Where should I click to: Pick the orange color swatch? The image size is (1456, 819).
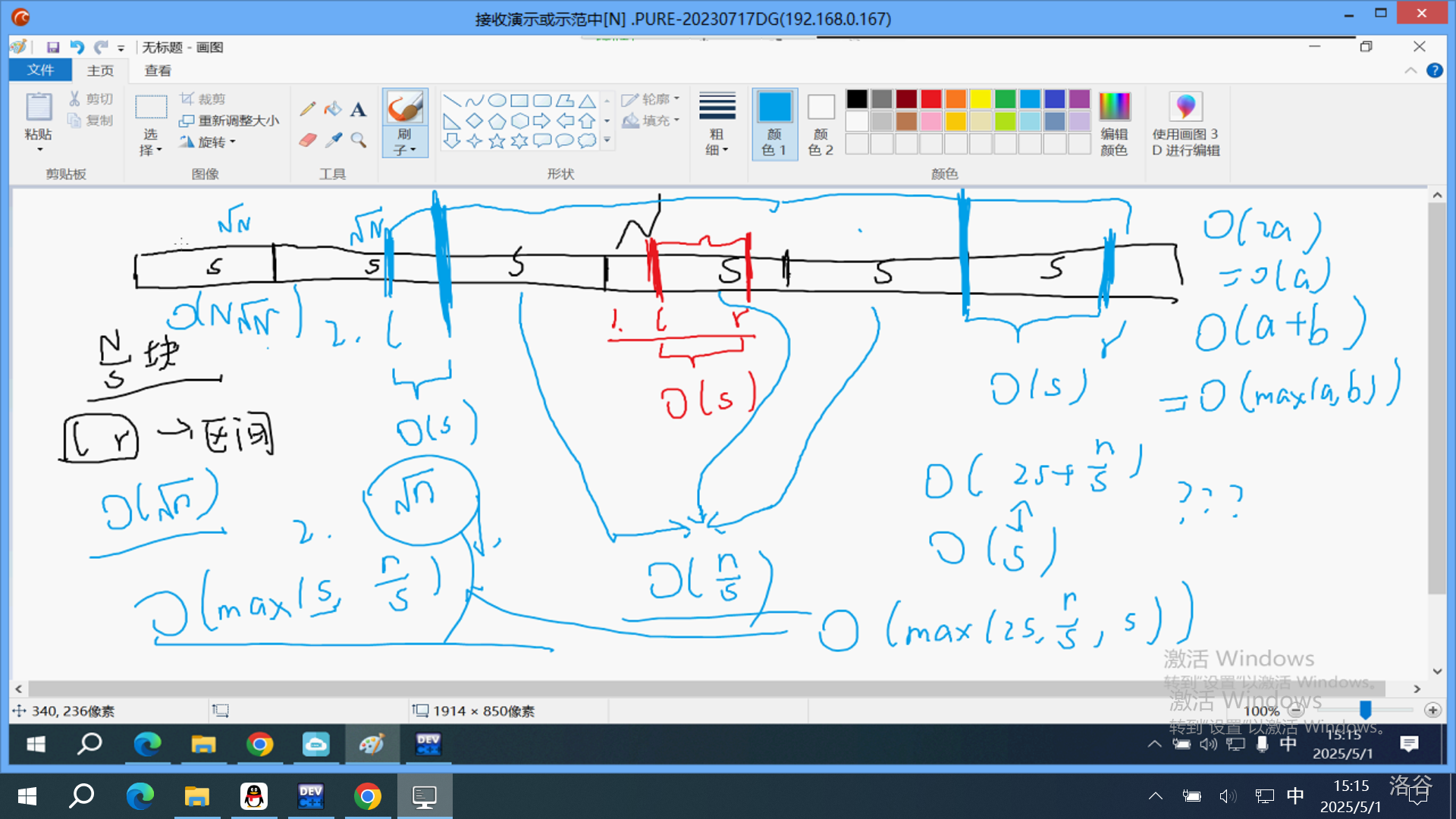(956, 99)
